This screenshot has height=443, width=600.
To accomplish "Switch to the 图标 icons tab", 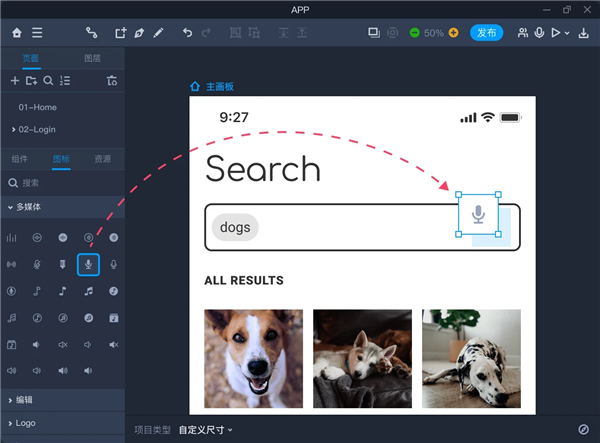I will coord(61,159).
